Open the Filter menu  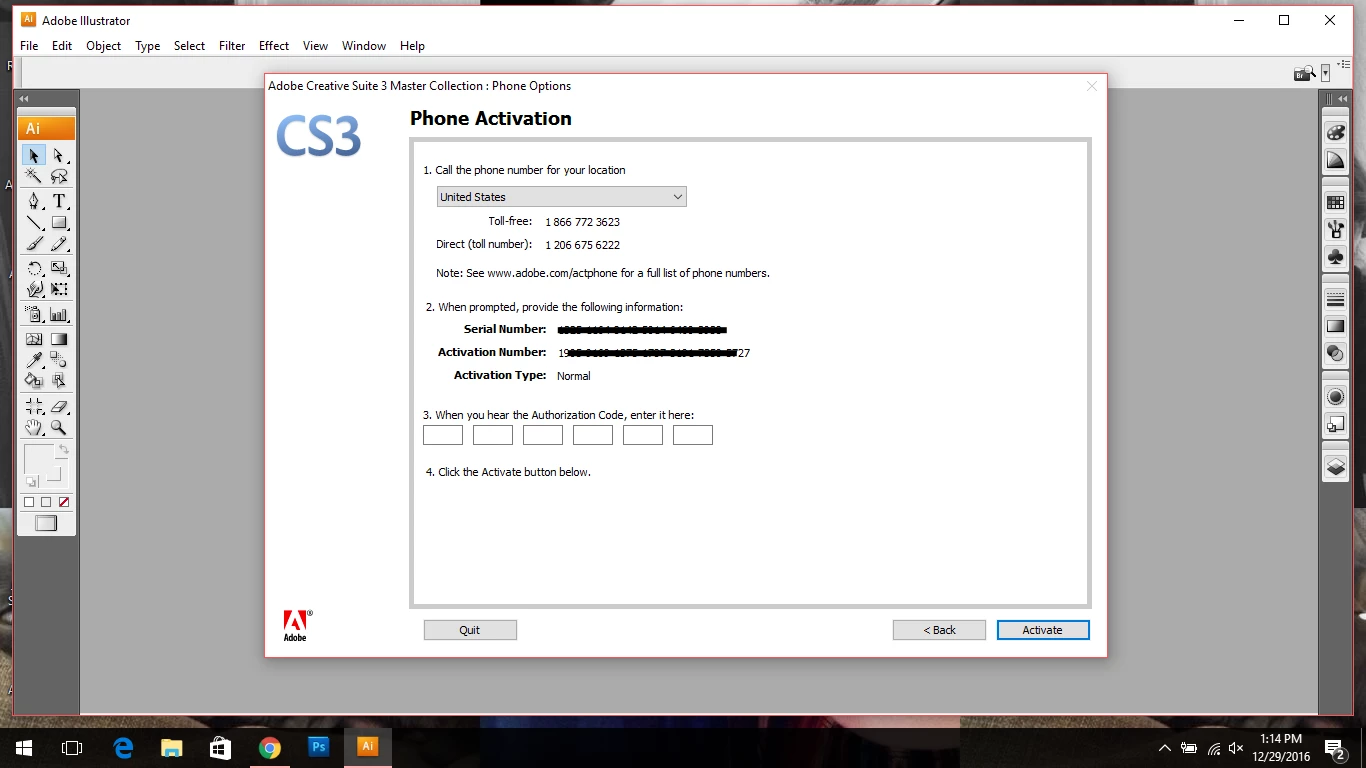click(232, 46)
